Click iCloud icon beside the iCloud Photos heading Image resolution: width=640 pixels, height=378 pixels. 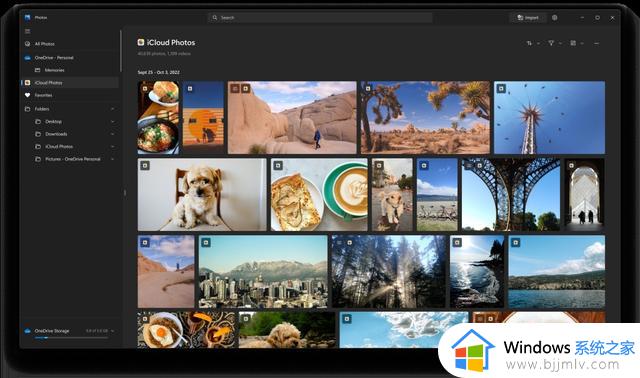(141, 42)
